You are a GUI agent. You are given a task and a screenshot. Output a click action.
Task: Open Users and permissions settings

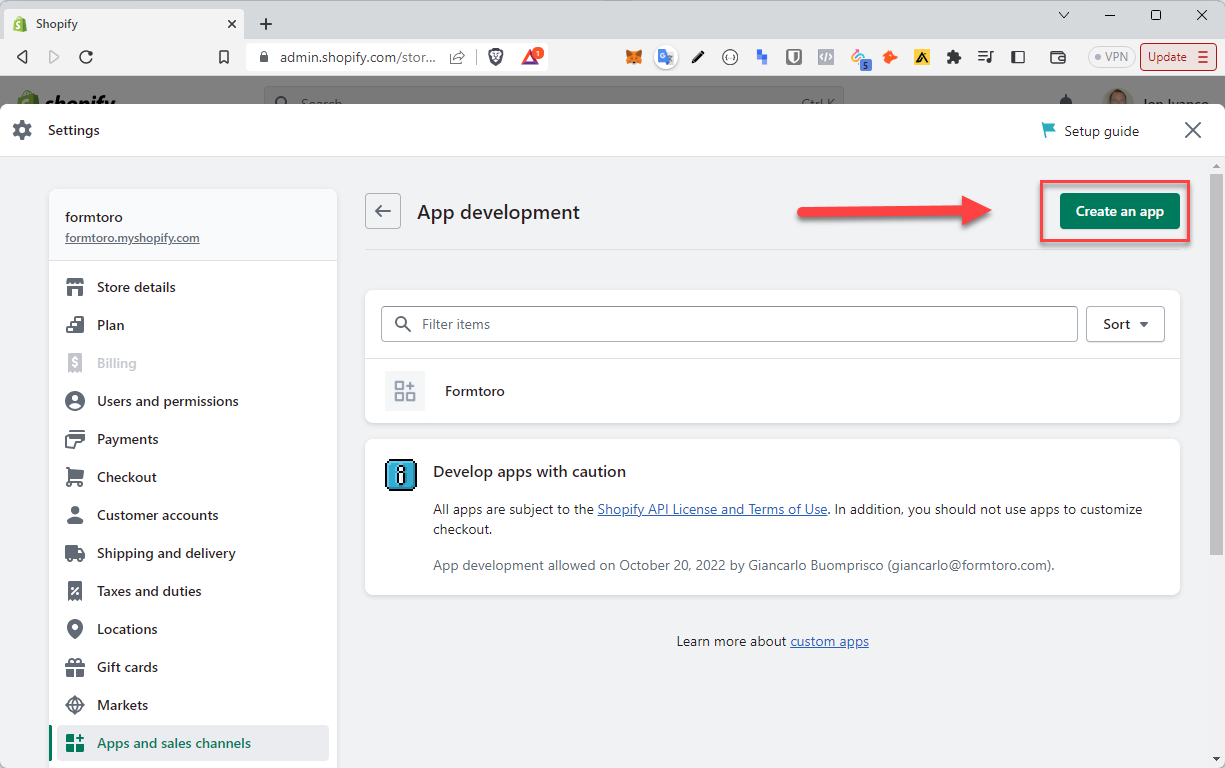(193, 401)
